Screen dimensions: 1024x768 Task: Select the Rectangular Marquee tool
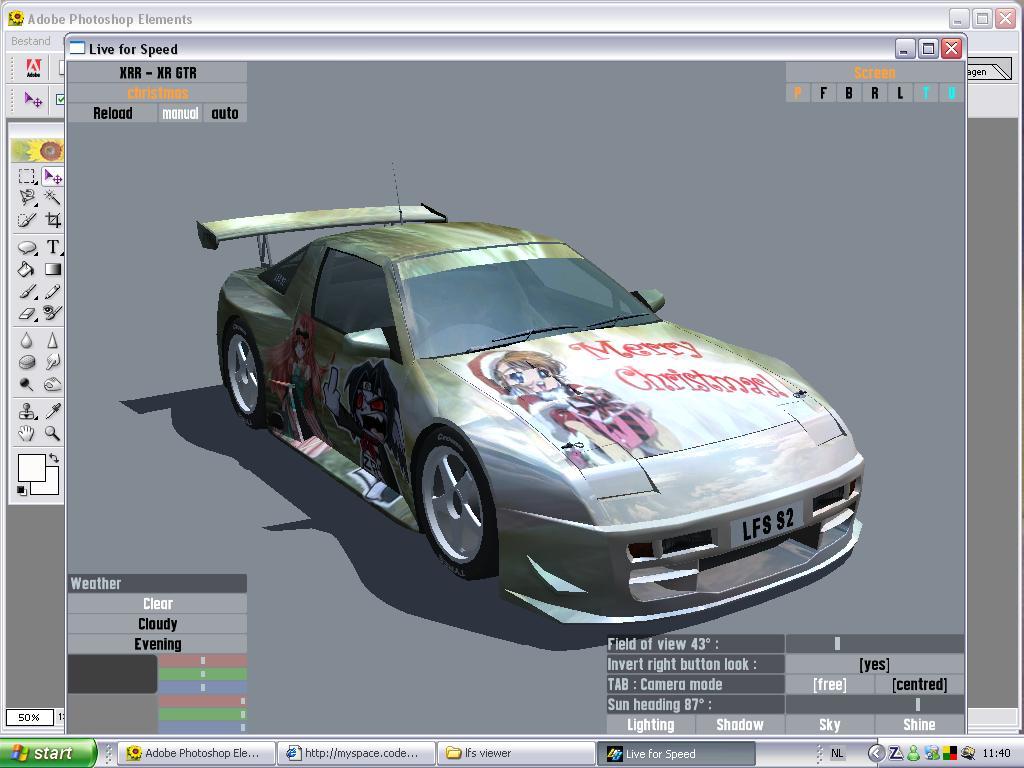tap(26, 176)
